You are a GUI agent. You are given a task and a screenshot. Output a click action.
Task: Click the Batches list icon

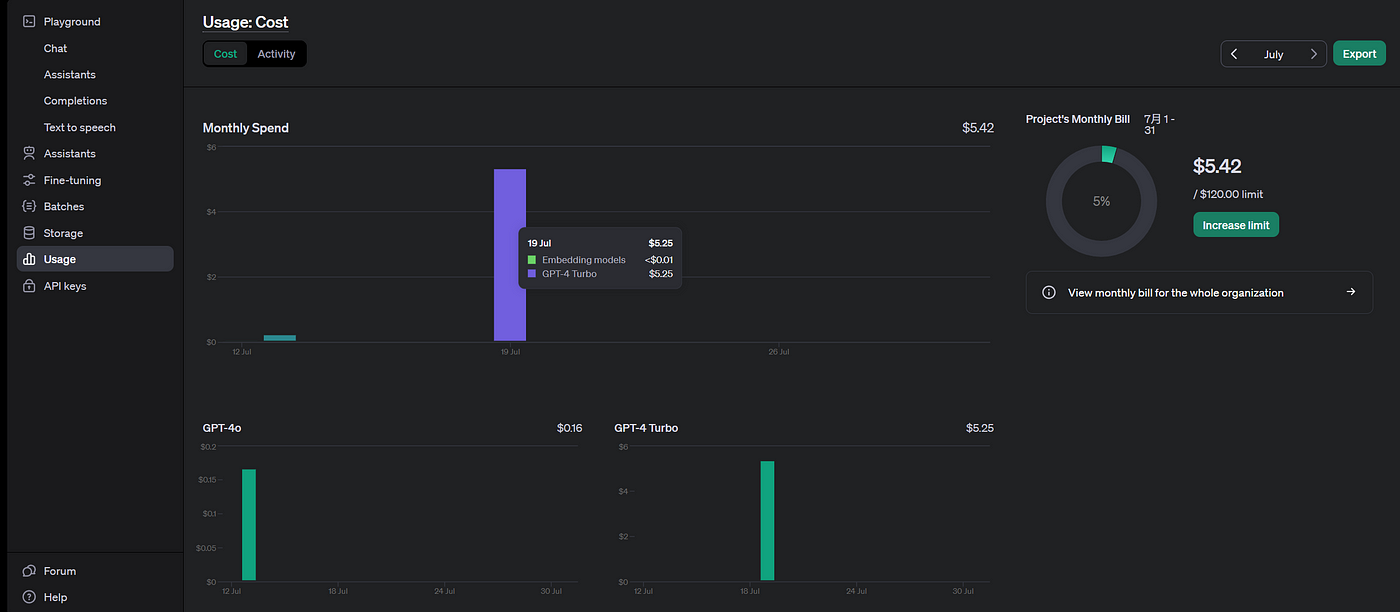coord(29,207)
